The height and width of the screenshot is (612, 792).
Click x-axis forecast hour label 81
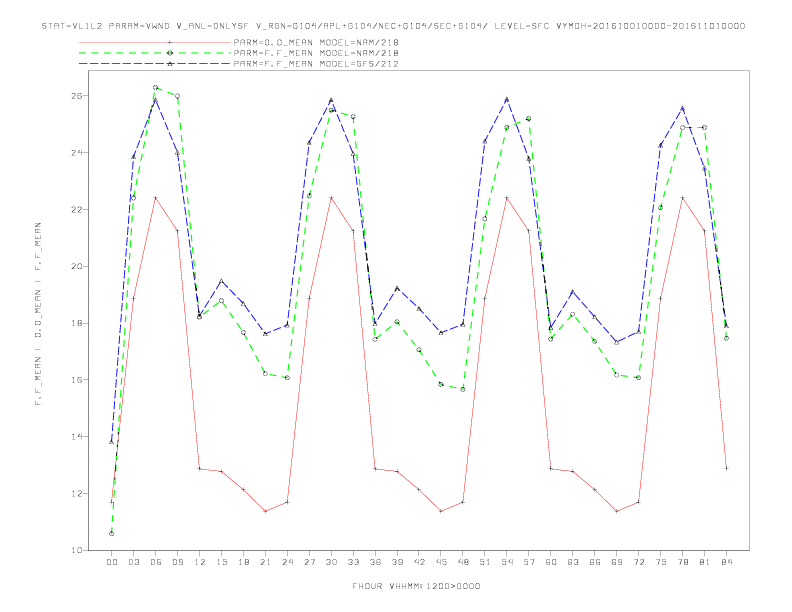point(705,562)
